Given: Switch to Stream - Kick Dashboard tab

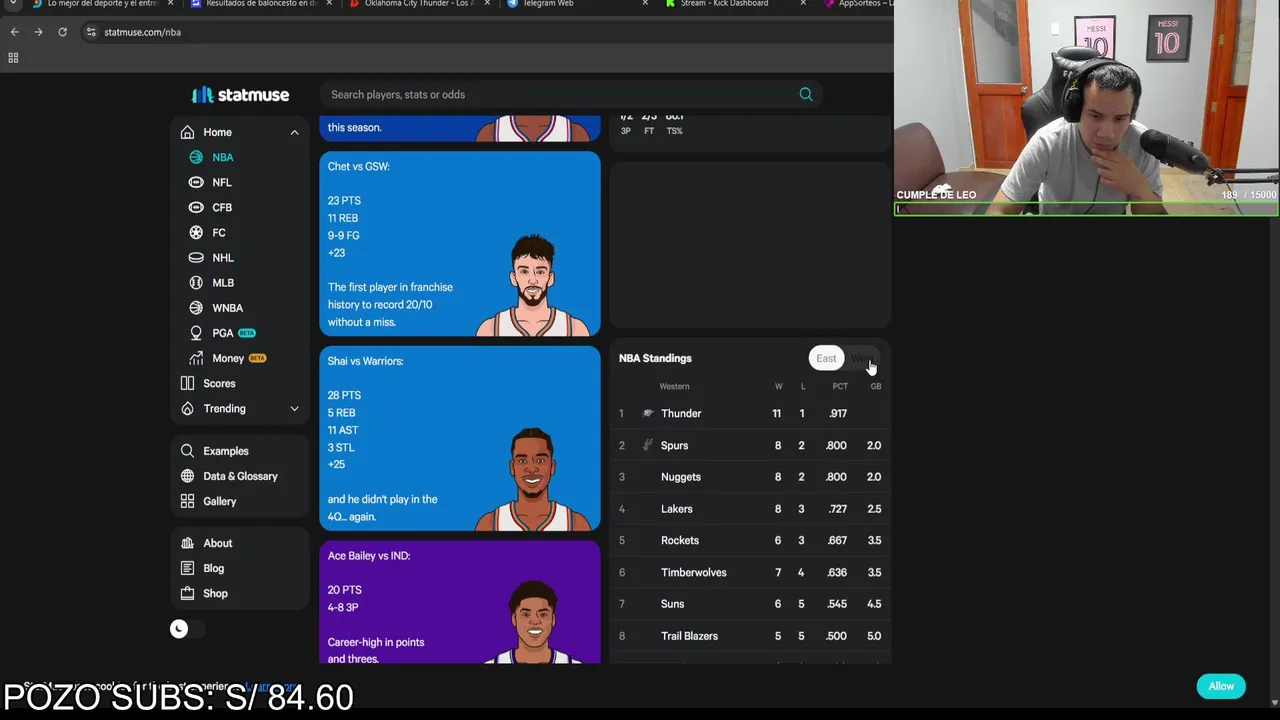Looking at the screenshot, I should point(723,4).
